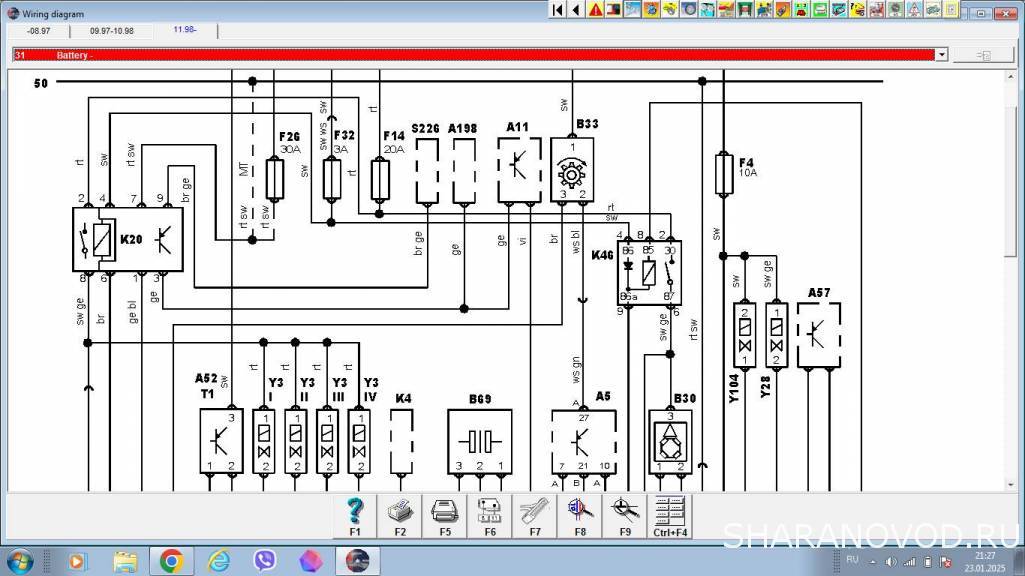1025x576 pixels.
Task: Click the F1 help question mark button
Action: pyautogui.click(x=355, y=516)
